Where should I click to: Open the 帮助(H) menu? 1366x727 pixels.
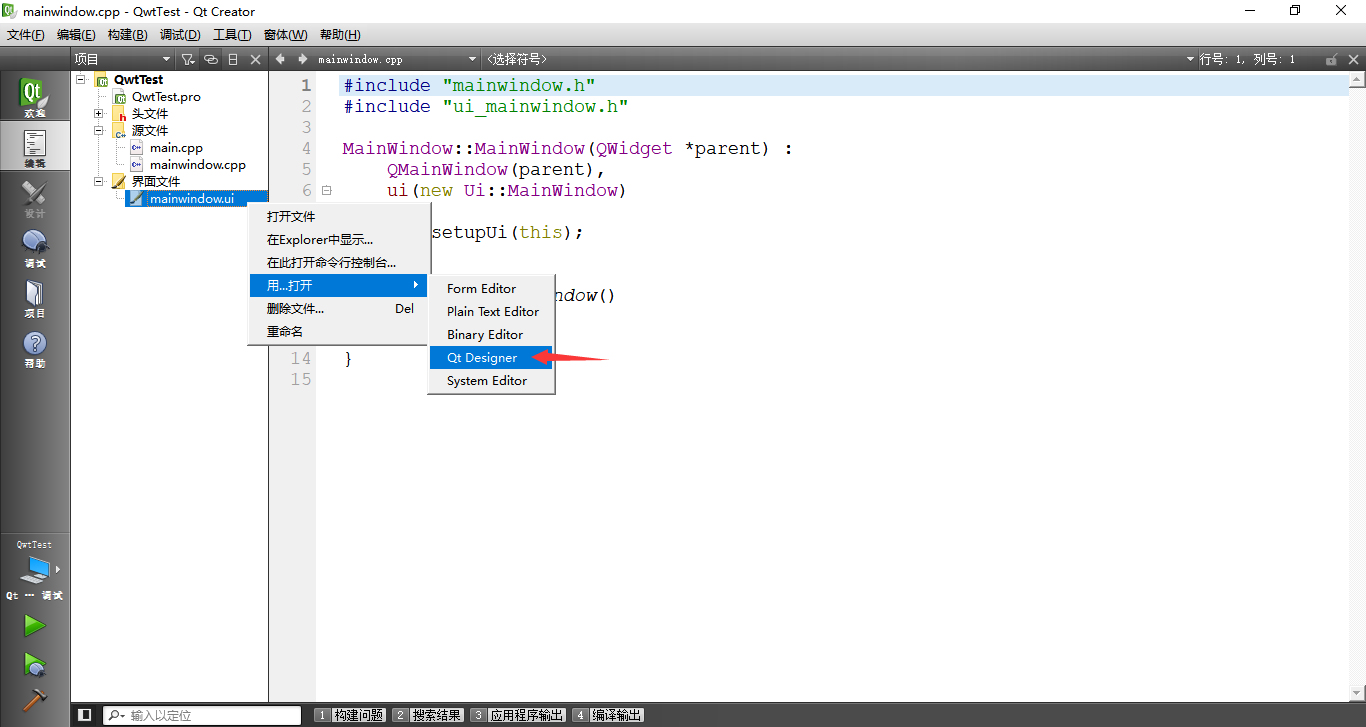(x=340, y=35)
